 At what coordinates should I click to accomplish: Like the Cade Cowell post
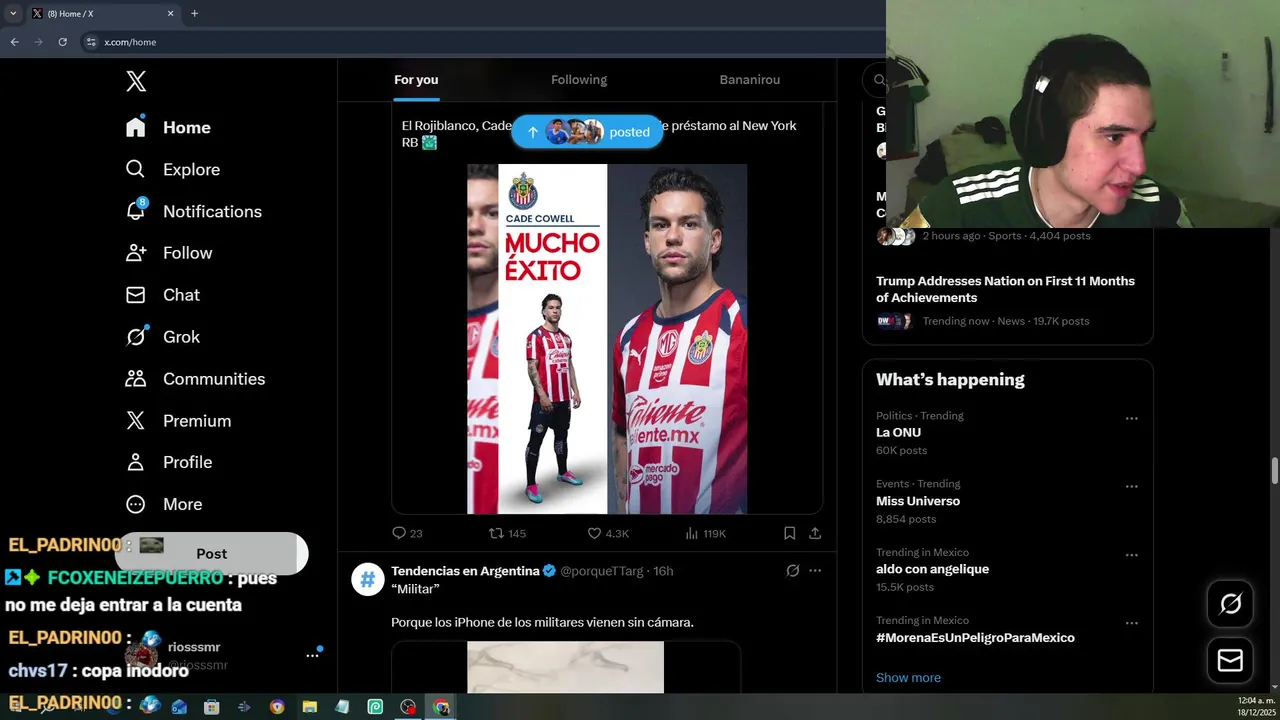point(607,533)
